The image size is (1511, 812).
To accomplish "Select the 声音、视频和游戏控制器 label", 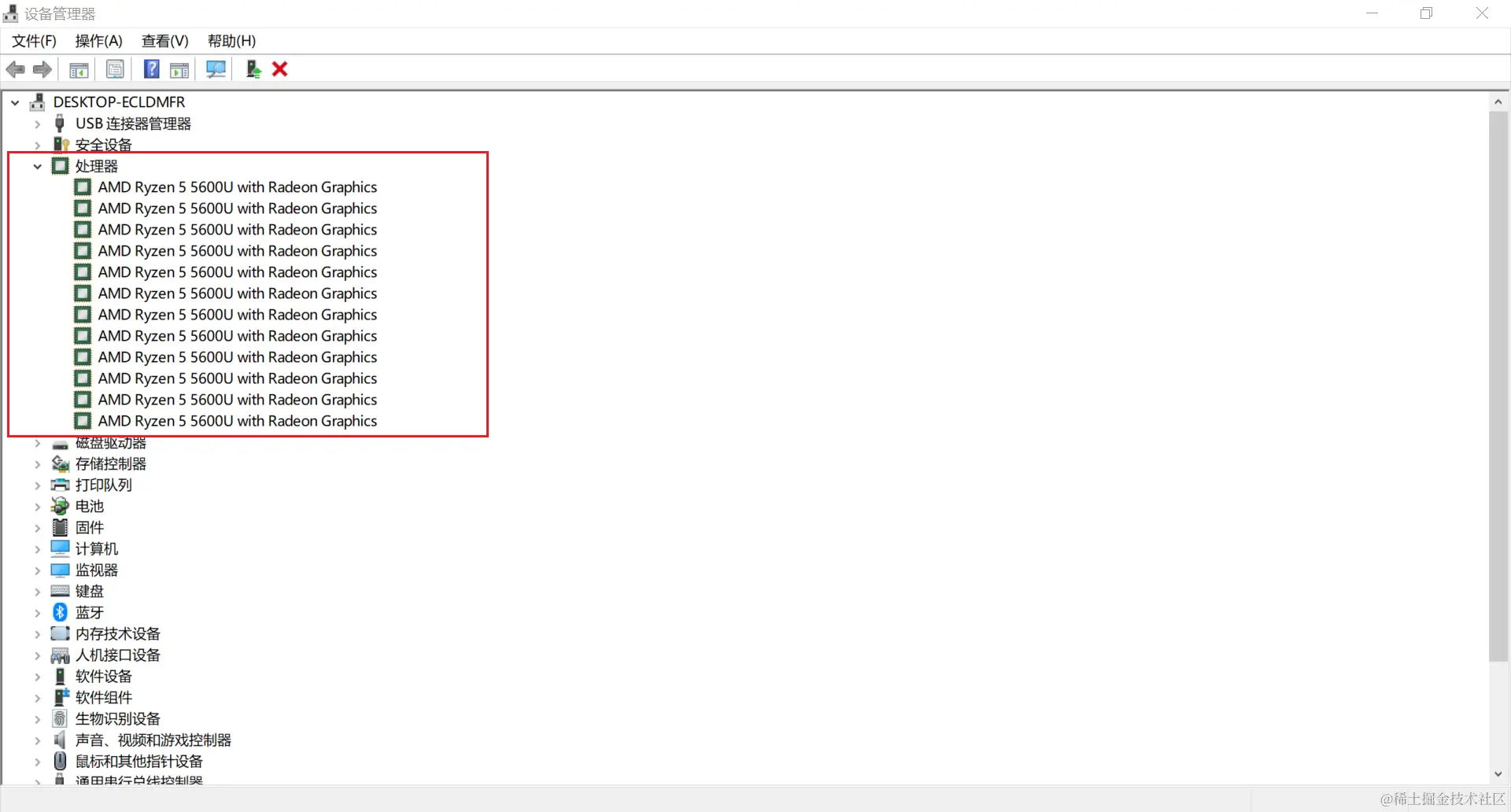I will (153, 740).
